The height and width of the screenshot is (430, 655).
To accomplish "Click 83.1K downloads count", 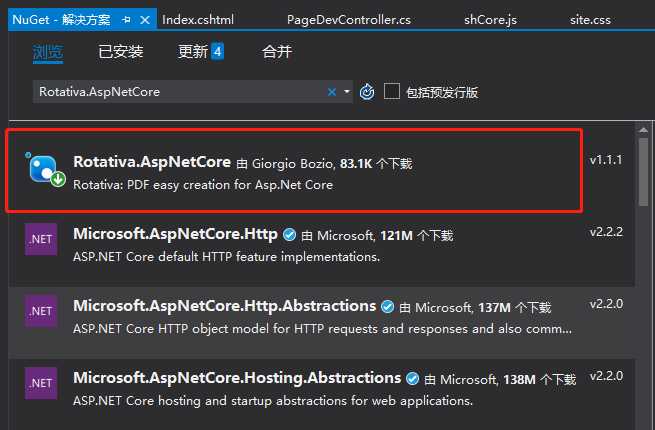I will click(356, 163).
